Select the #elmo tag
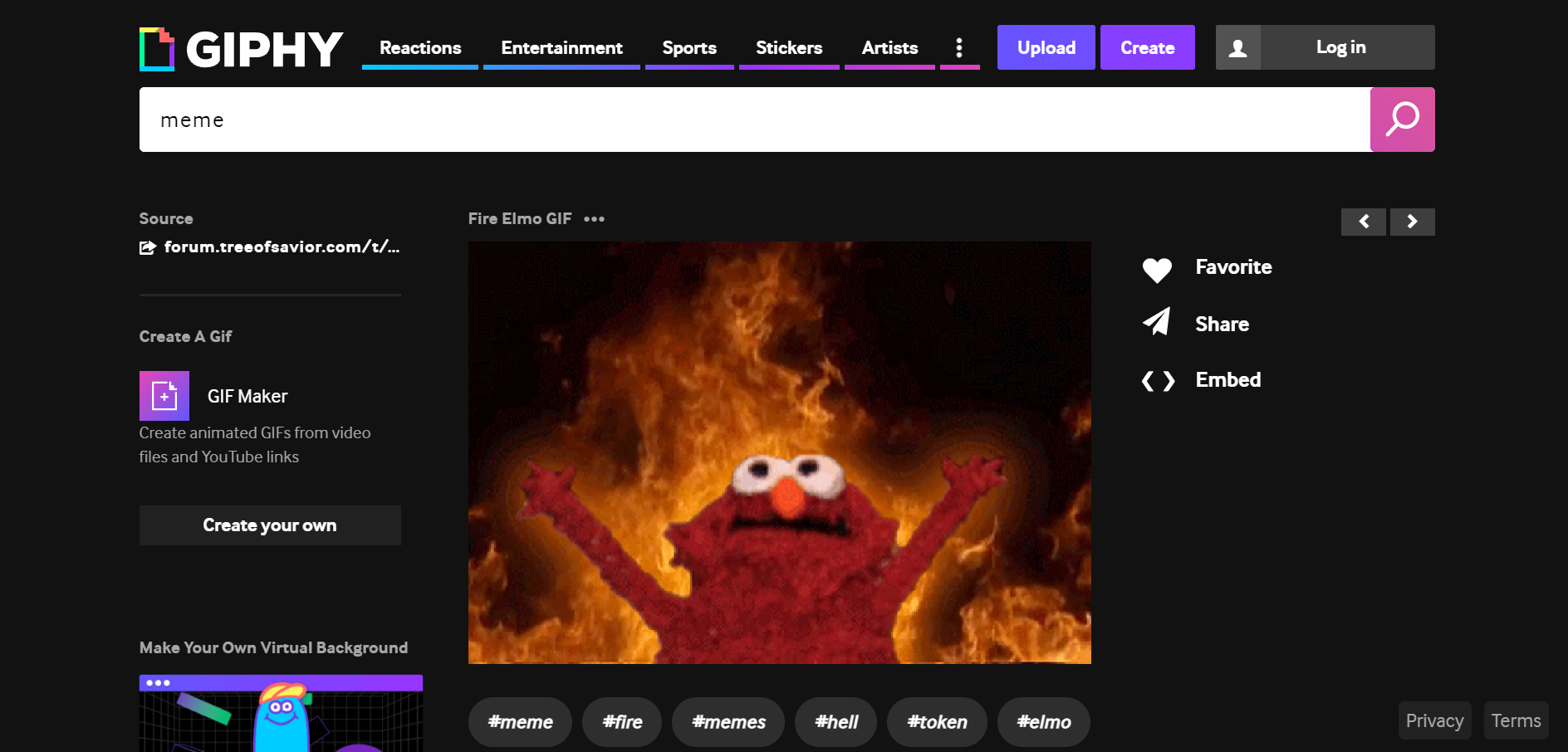The height and width of the screenshot is (752, 1568). pos(1044,722)
